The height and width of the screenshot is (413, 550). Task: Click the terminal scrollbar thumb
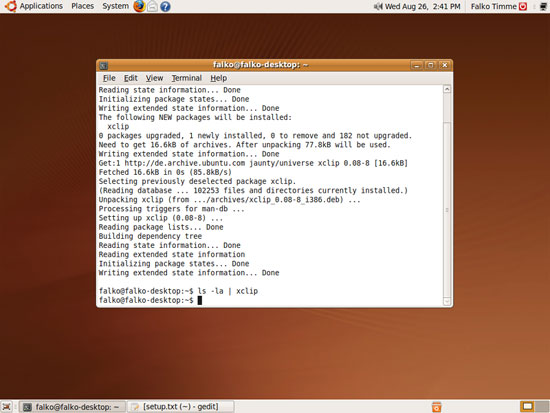pos(447,210)
